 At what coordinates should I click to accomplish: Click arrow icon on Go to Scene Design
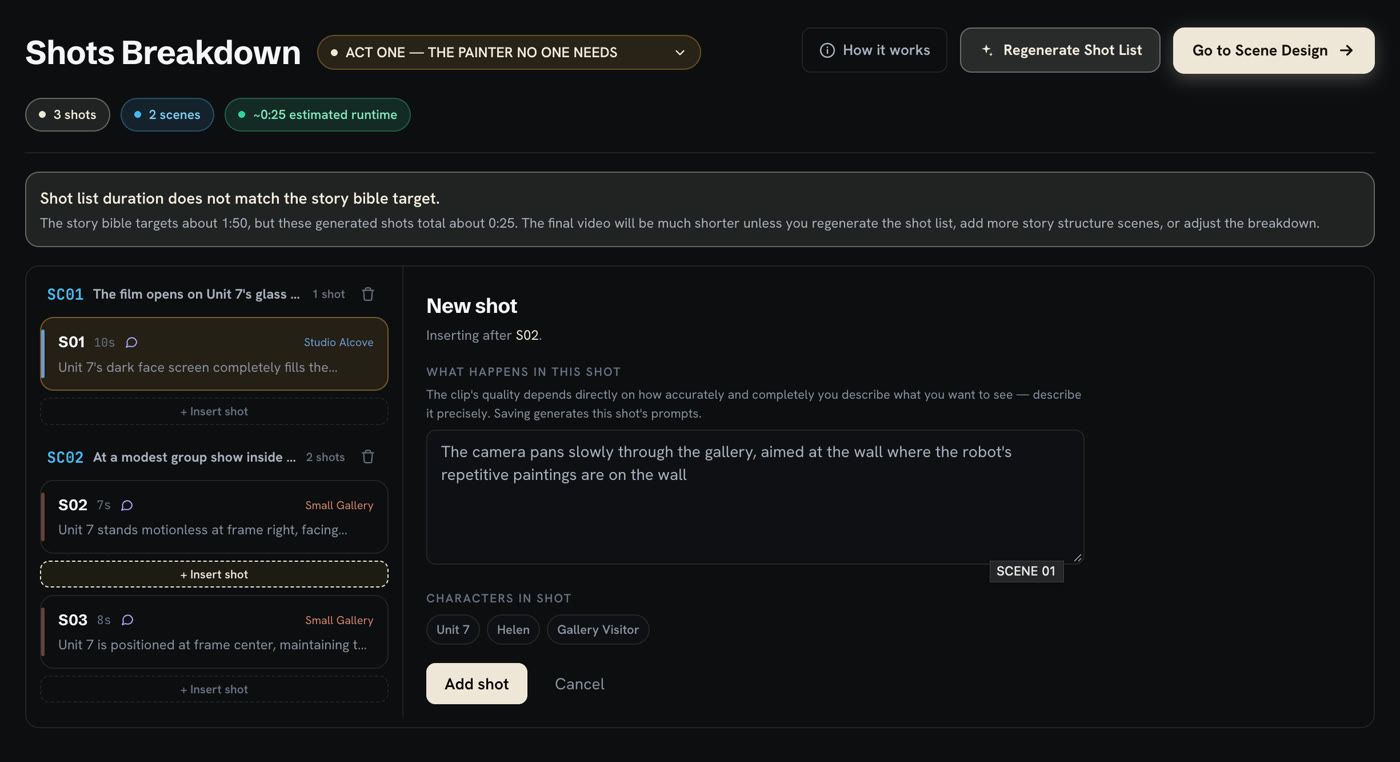1346,50
